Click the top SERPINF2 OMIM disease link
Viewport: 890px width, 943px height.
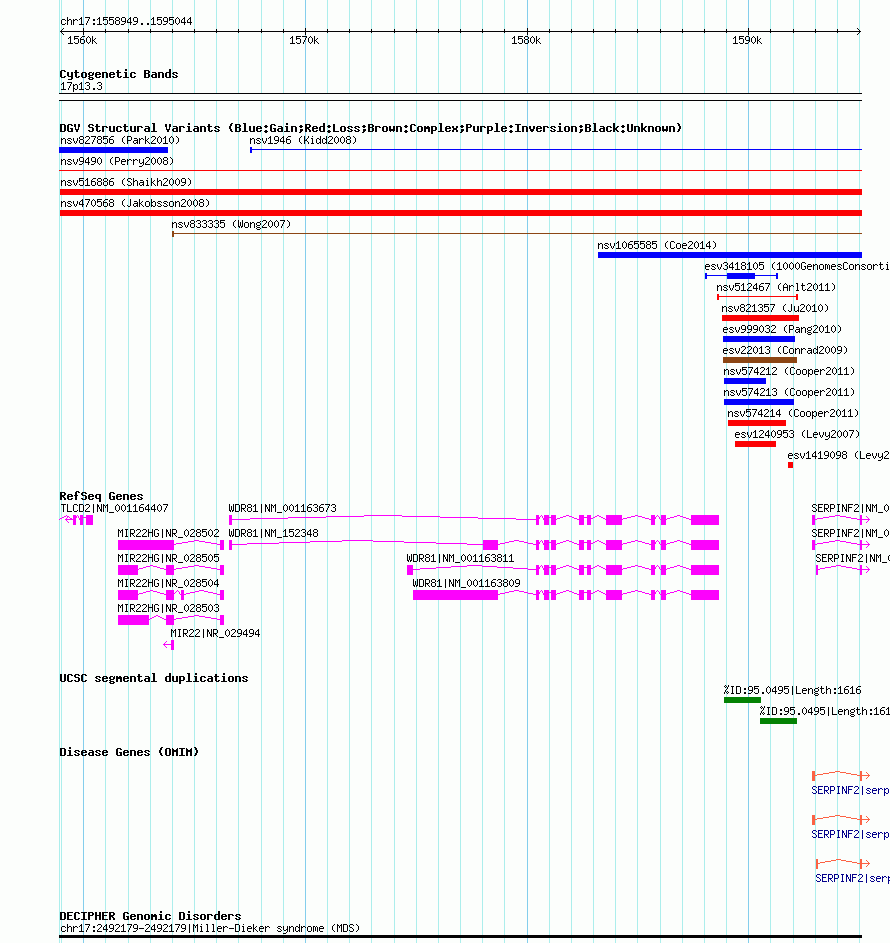850,790
